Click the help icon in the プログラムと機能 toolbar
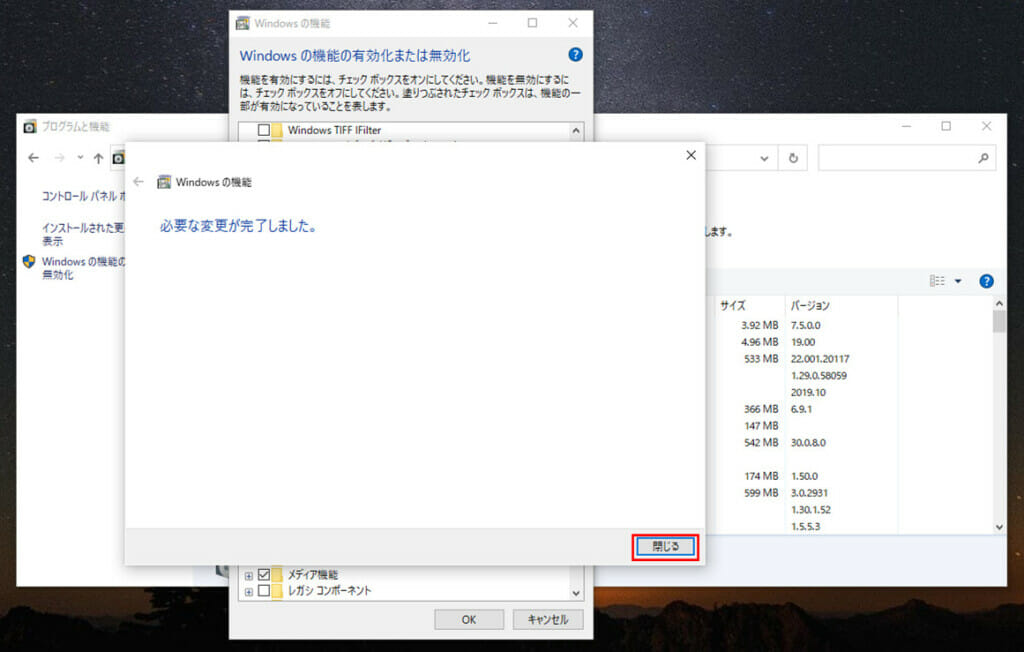 click(x=986, y=281)
